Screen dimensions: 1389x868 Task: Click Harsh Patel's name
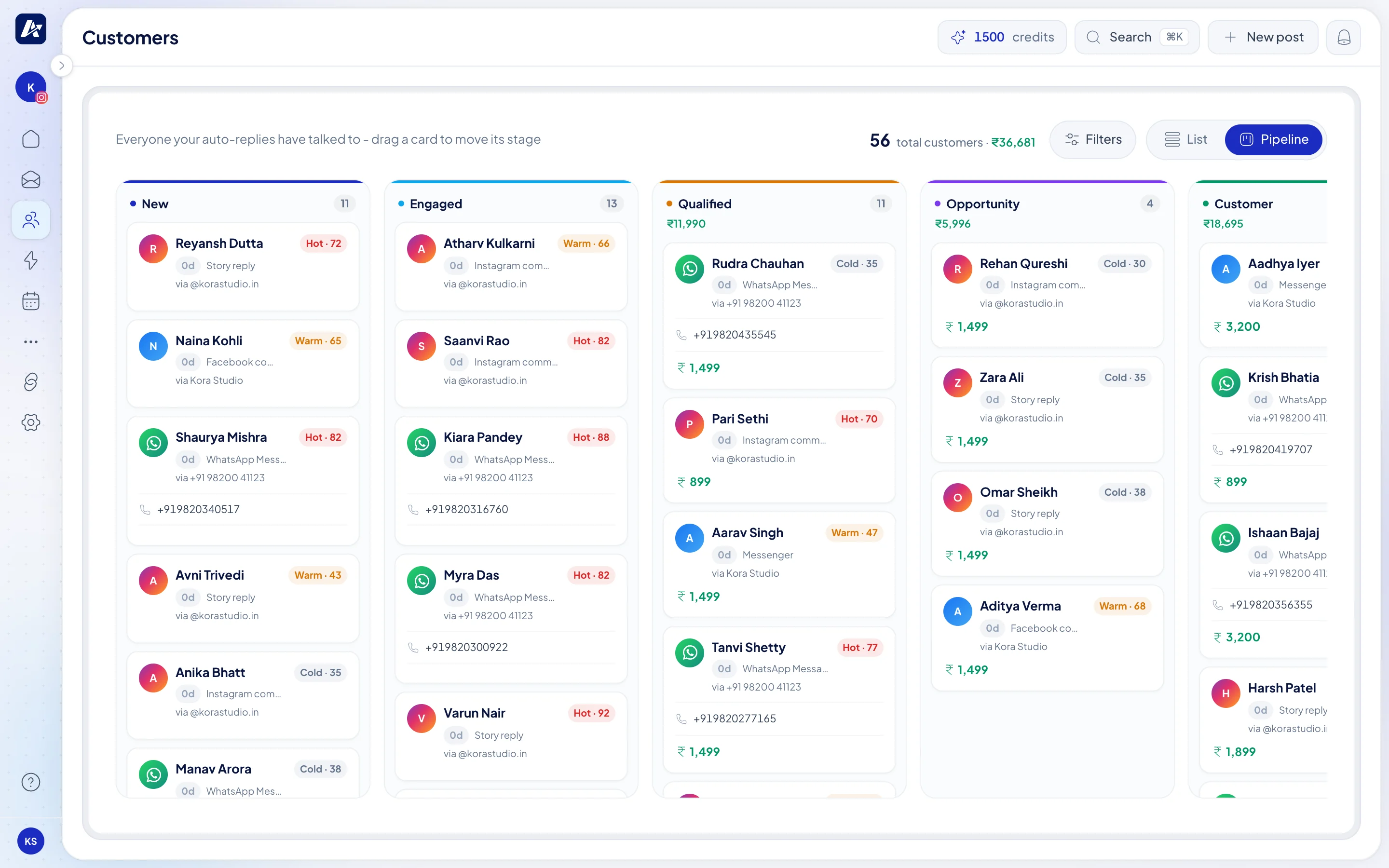tap(1281, 688)
